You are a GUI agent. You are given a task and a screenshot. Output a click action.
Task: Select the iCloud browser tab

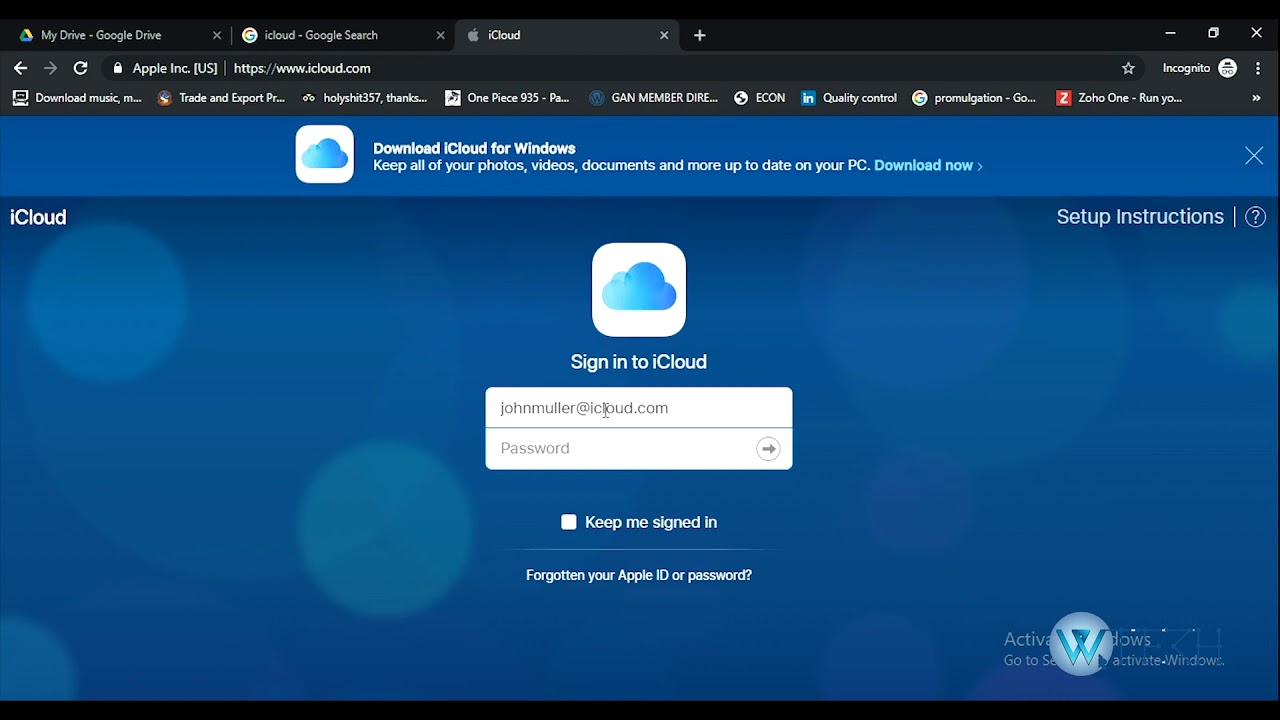568,35
